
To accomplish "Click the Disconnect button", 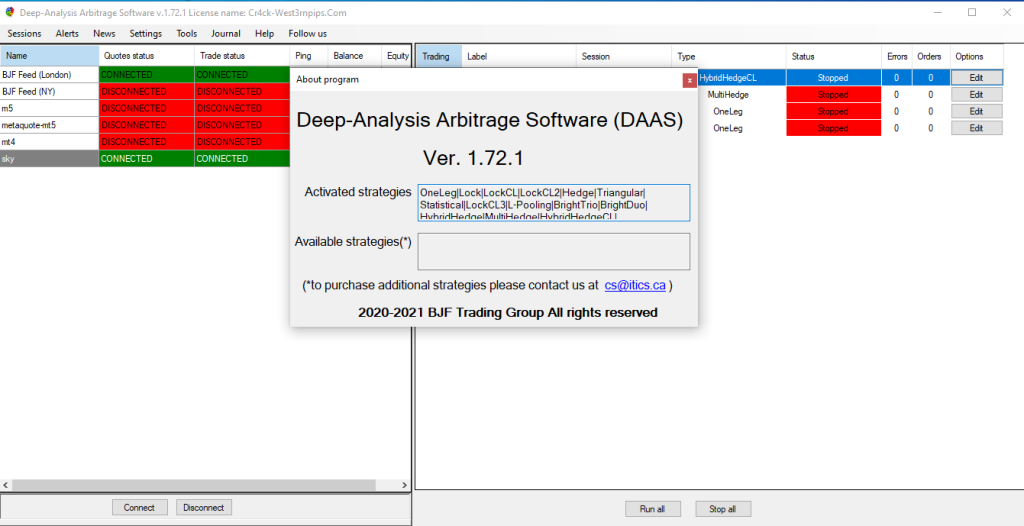I will 204,508.
